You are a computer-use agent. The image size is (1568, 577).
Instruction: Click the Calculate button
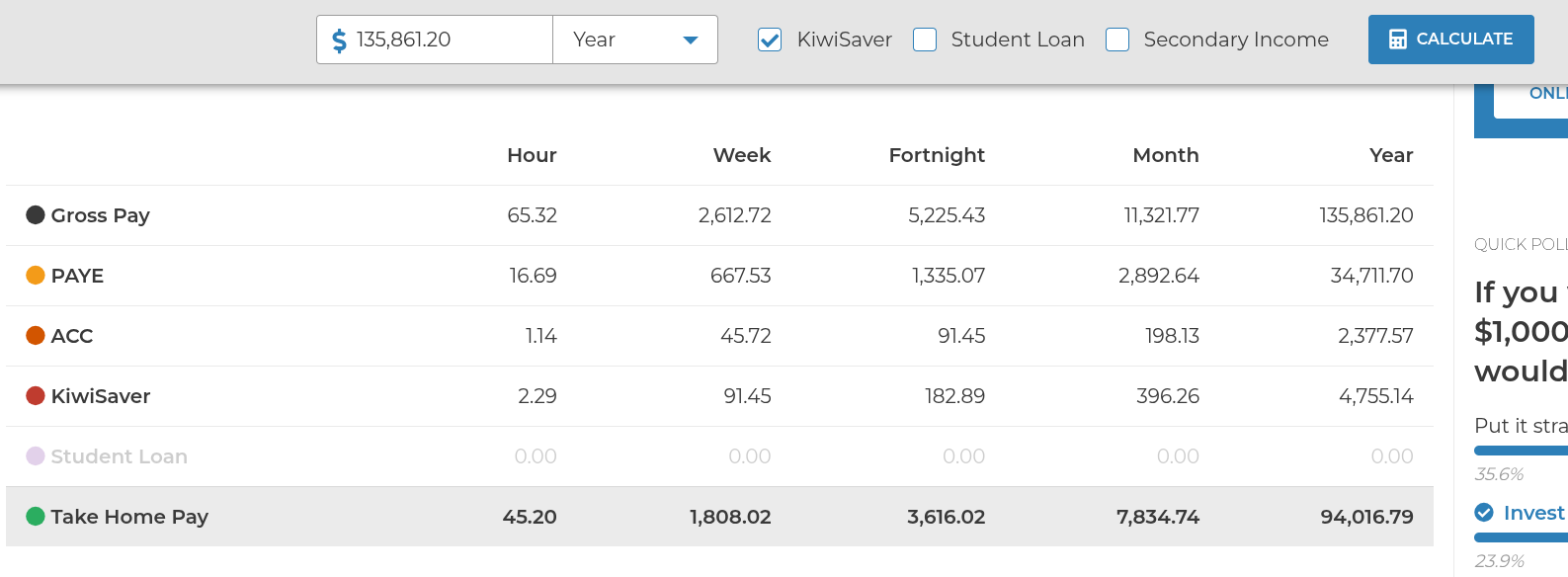(x=1451, y=40)
